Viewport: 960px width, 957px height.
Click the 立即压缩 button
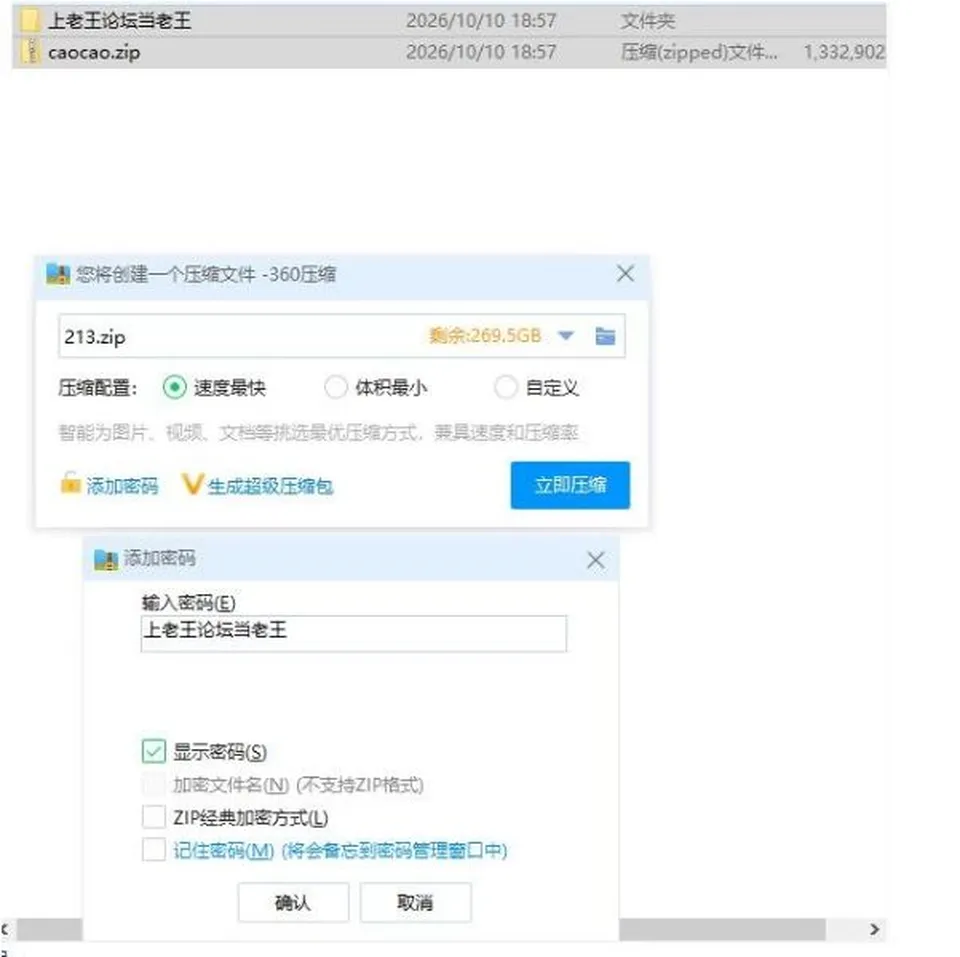pos(570,485)
